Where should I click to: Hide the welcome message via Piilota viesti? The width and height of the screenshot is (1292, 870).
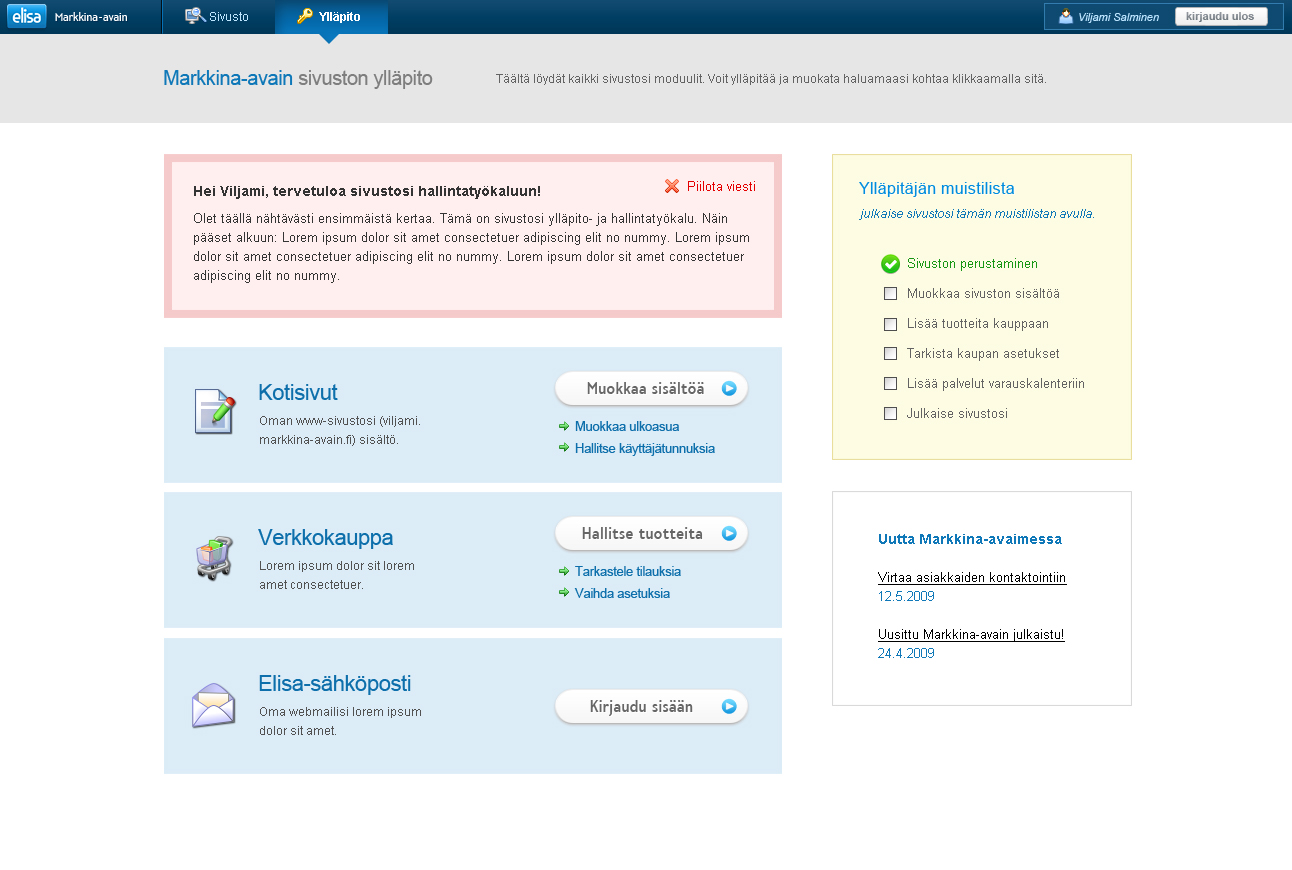pos(721,186)
